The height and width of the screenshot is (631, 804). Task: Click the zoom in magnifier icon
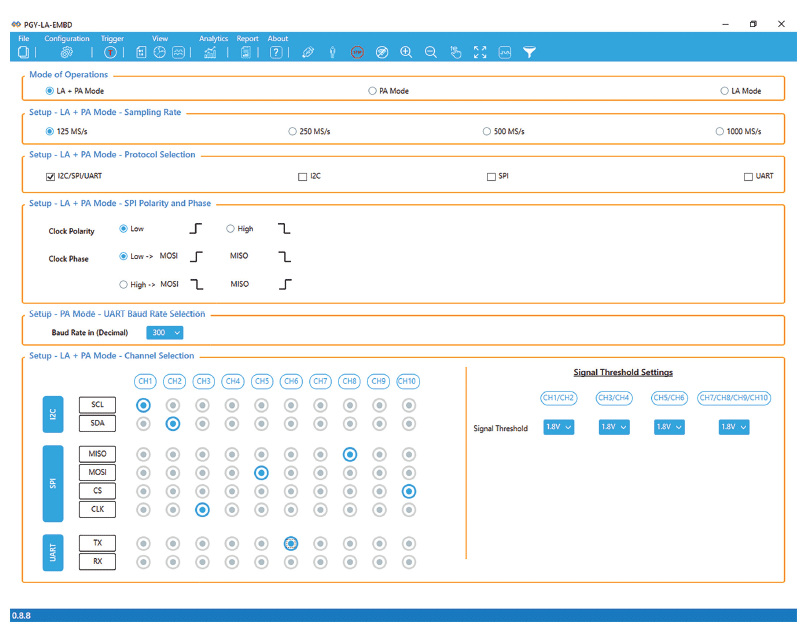coord(406,52)
